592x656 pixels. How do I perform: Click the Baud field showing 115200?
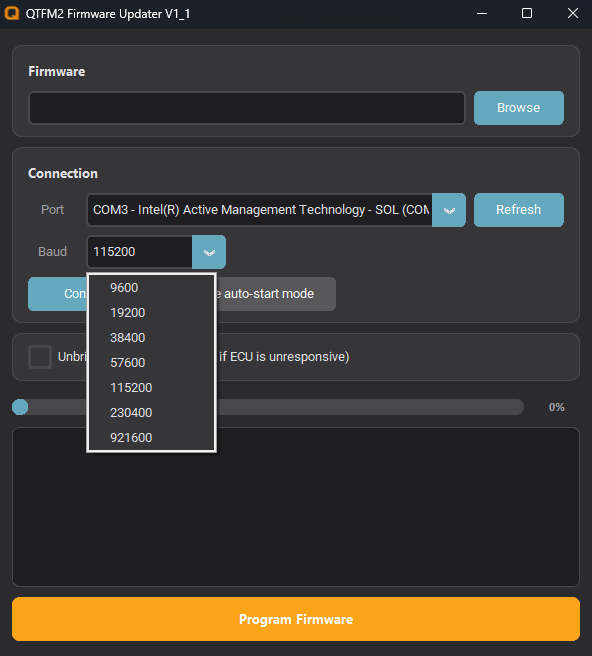139,252
